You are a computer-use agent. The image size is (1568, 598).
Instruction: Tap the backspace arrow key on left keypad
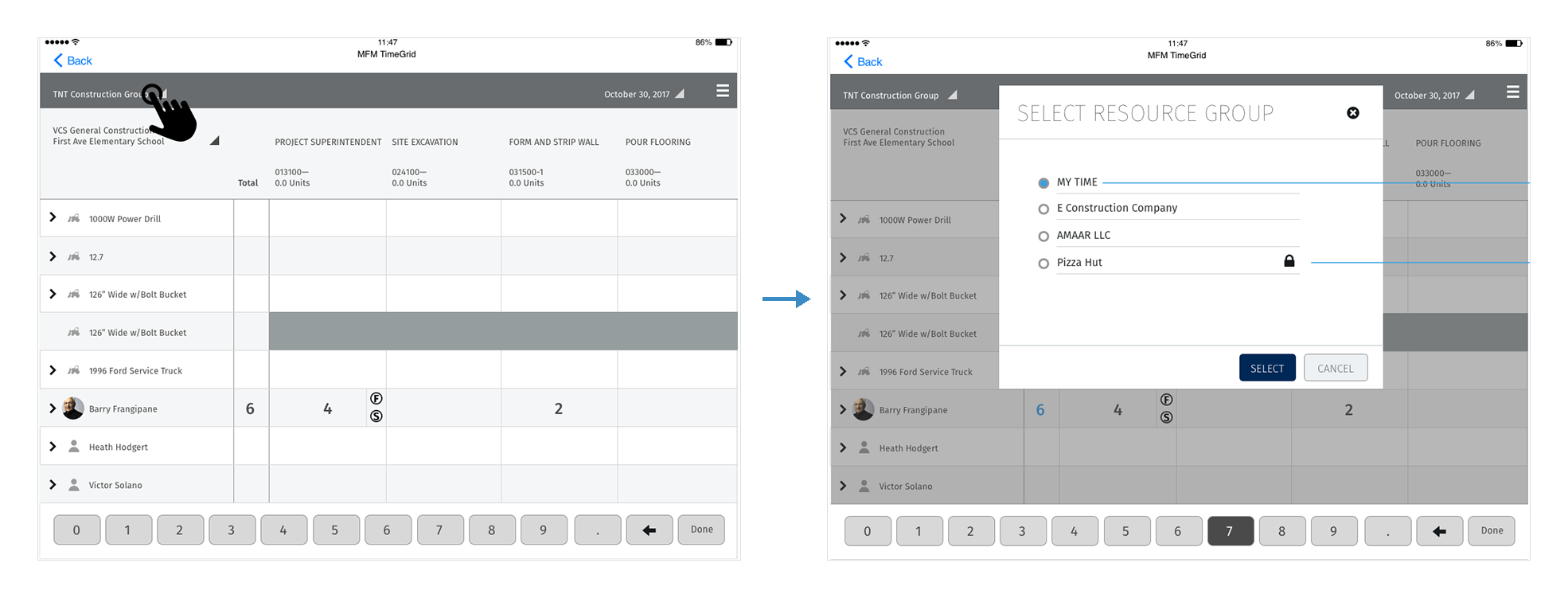(649, 530)
